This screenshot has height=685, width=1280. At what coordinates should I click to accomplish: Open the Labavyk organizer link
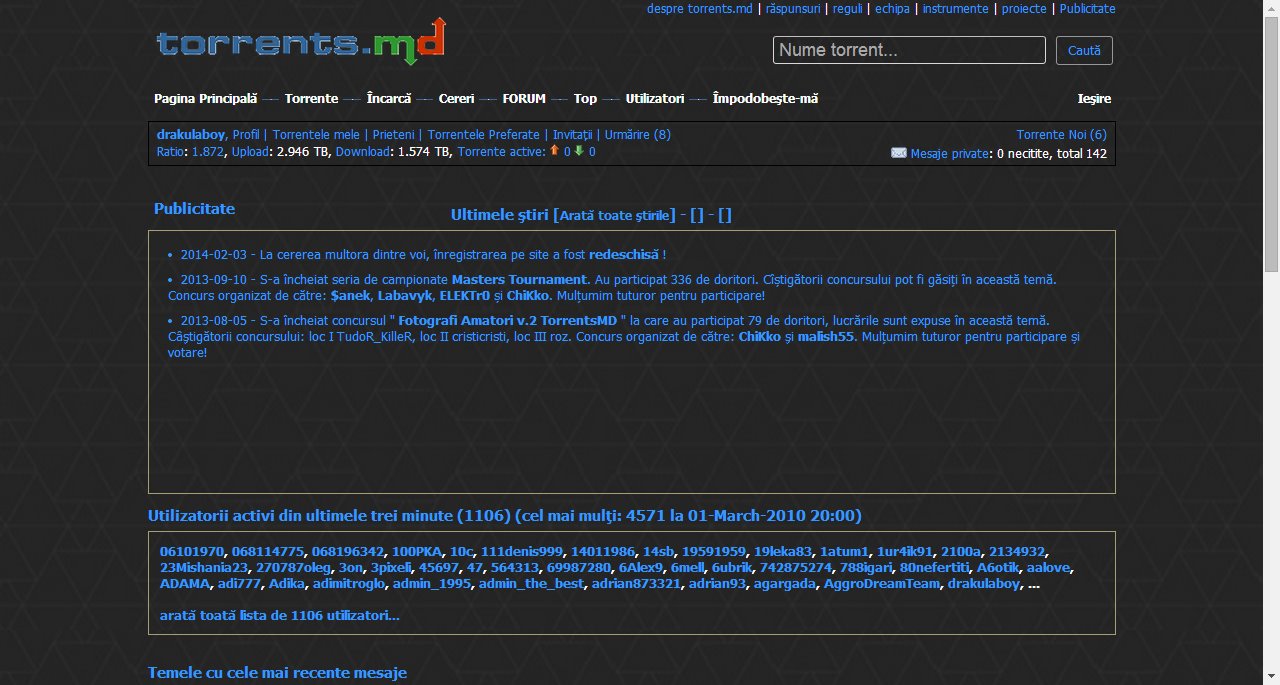[405, 296]
